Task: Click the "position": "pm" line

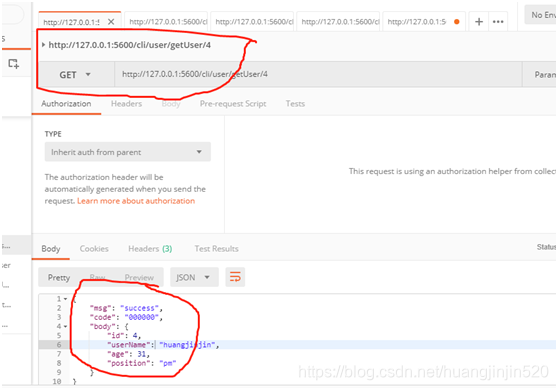Action: tap(142, 363)
